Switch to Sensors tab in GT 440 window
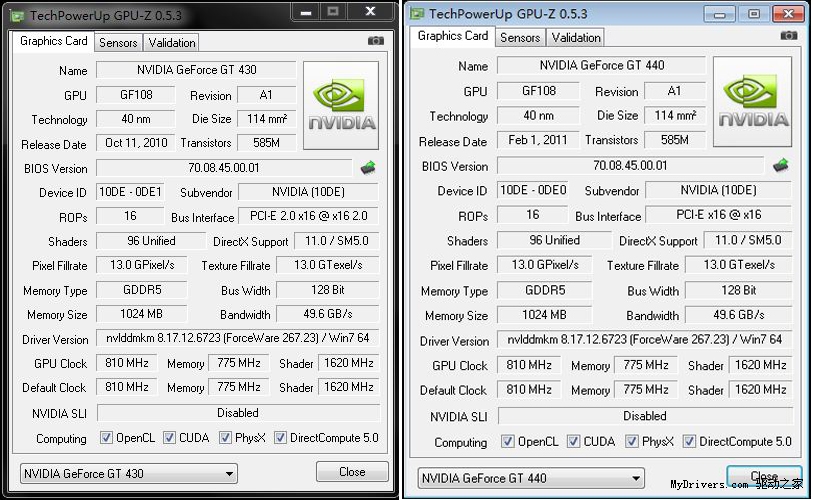813x500 pixels. pos(520,37)
